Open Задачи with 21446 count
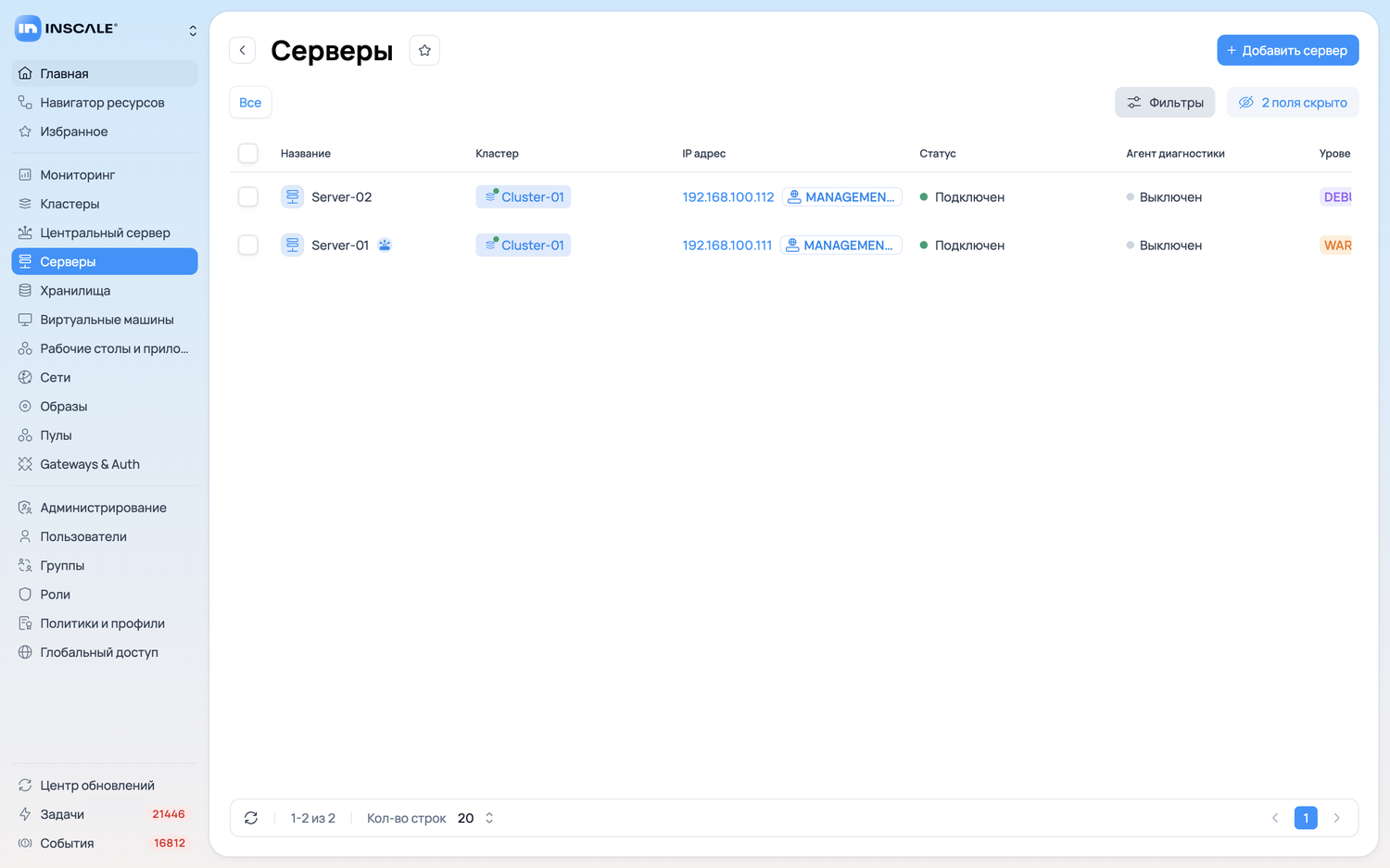Viewport: 1390px width, 868px height. [x=105, y=814]
